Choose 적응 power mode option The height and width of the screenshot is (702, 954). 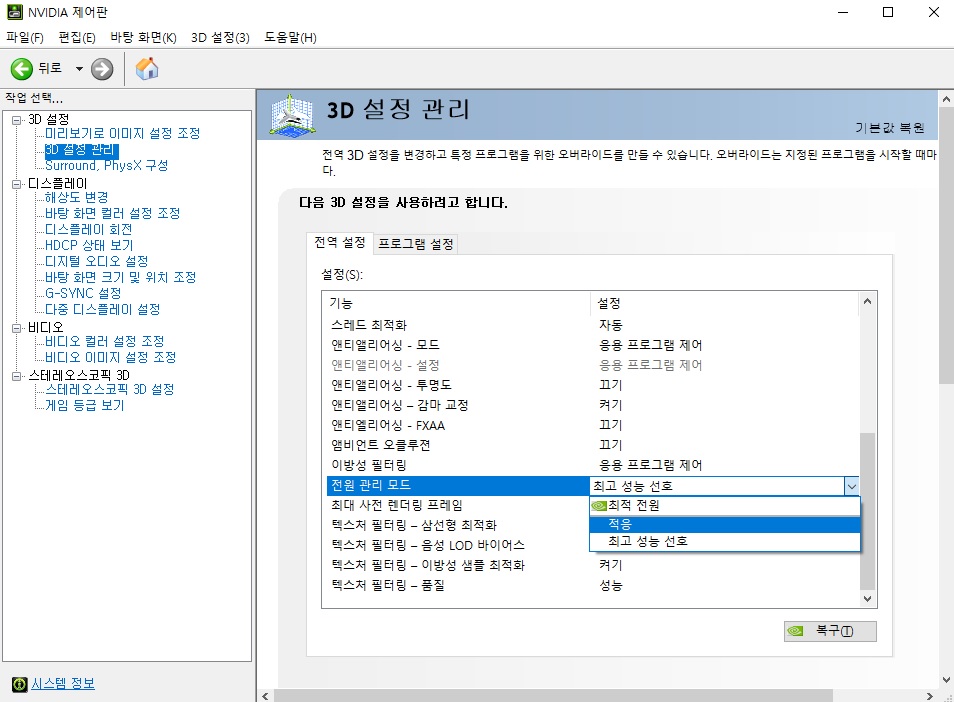[725, 524]
